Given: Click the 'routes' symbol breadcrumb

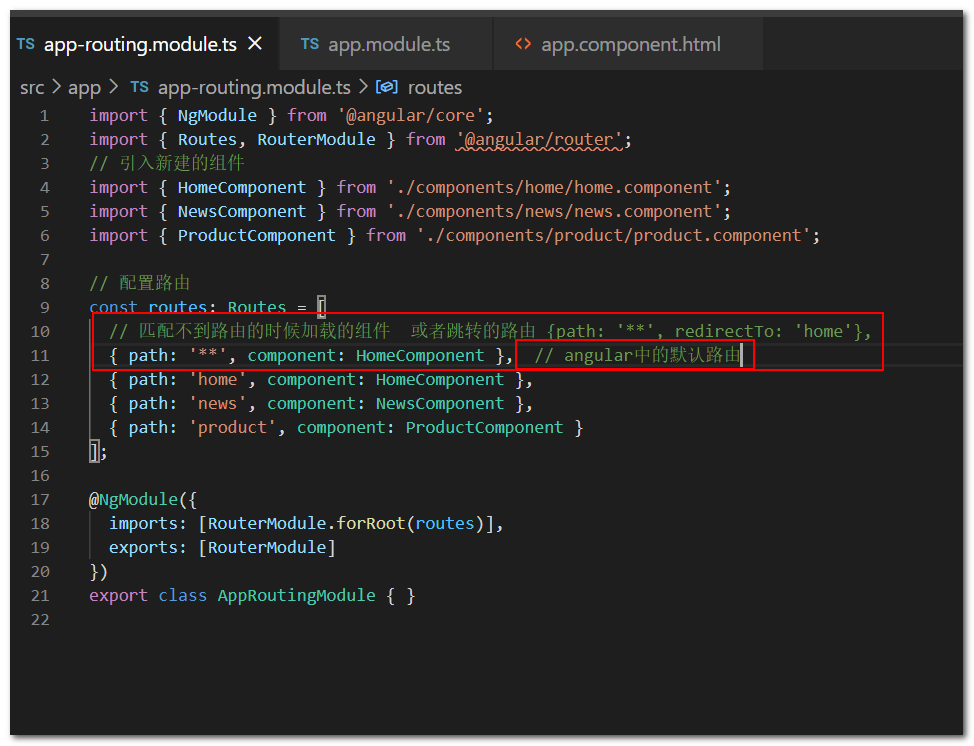Looking at the screenshot, I should pyautogui.click(x=434, y=88).
